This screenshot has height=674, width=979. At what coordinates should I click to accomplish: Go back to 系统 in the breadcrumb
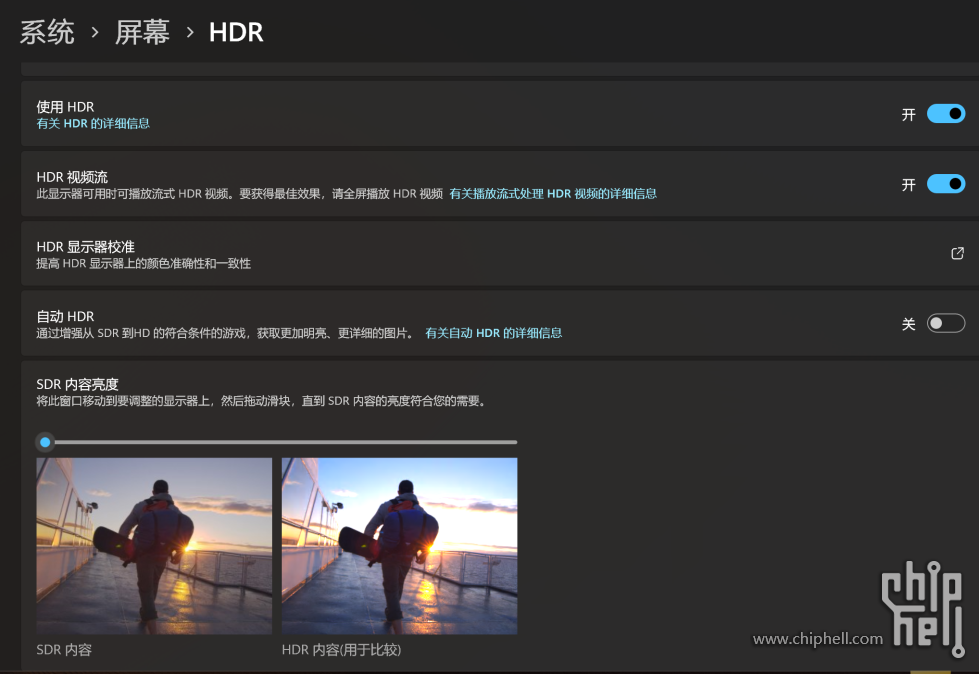click(47, 32)
